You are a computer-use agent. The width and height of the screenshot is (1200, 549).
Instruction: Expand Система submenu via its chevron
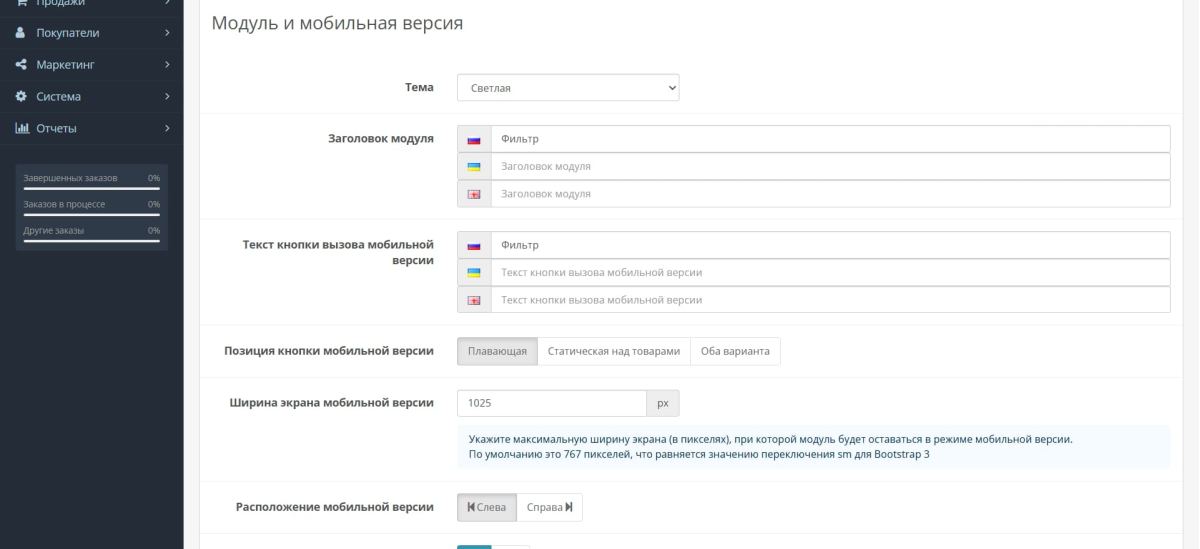coord(168,97)
